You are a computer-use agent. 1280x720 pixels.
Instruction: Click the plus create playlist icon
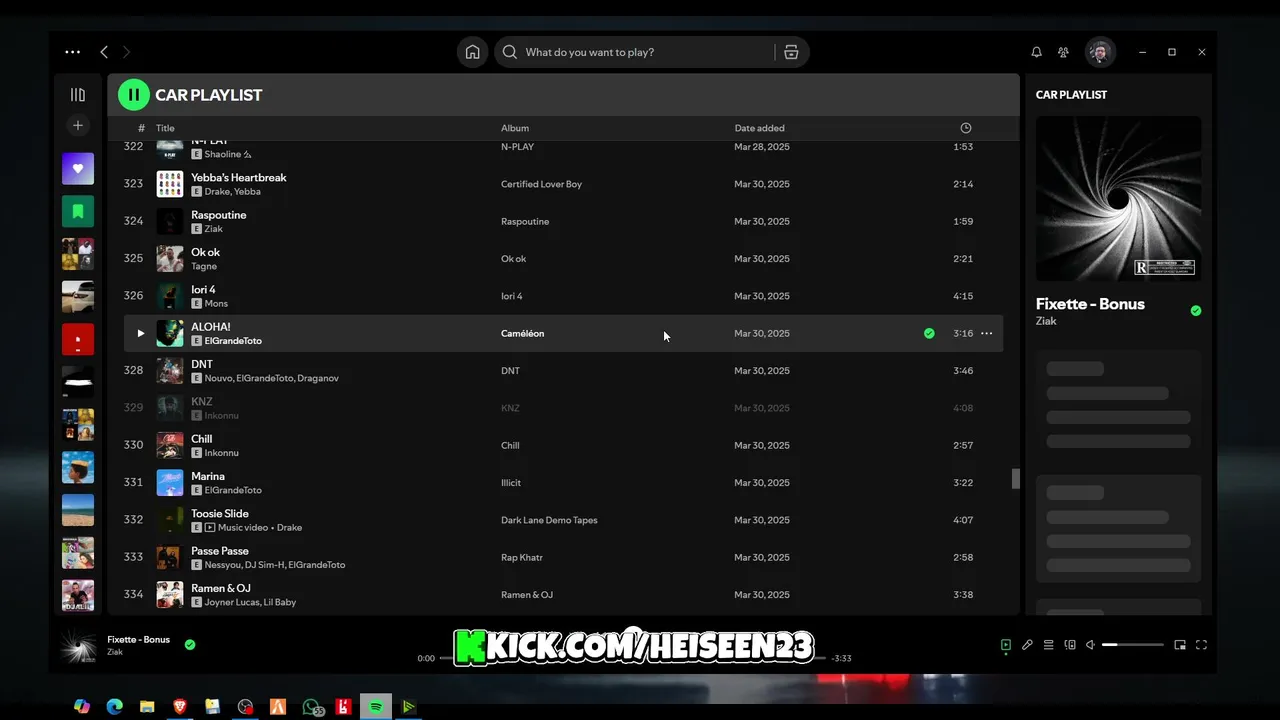(78, 125)
